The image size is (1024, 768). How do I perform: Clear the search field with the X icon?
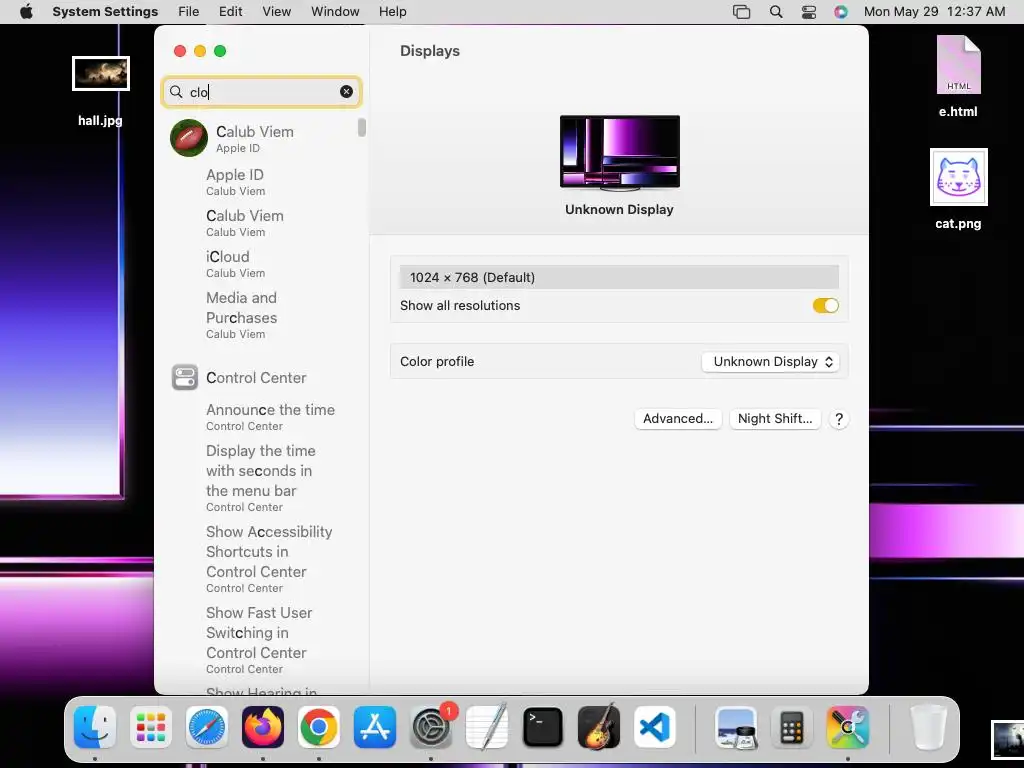coord(346,91)
